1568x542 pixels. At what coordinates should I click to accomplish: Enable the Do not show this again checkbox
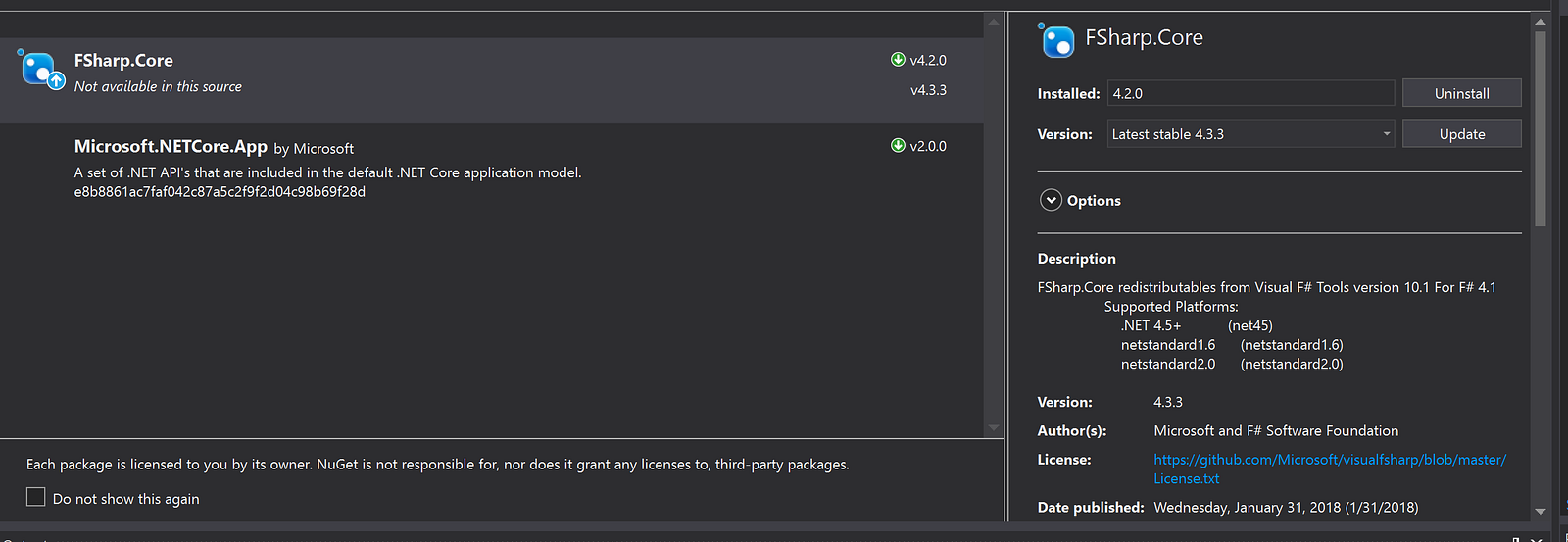pyautogui.click(x=36, y=497)
